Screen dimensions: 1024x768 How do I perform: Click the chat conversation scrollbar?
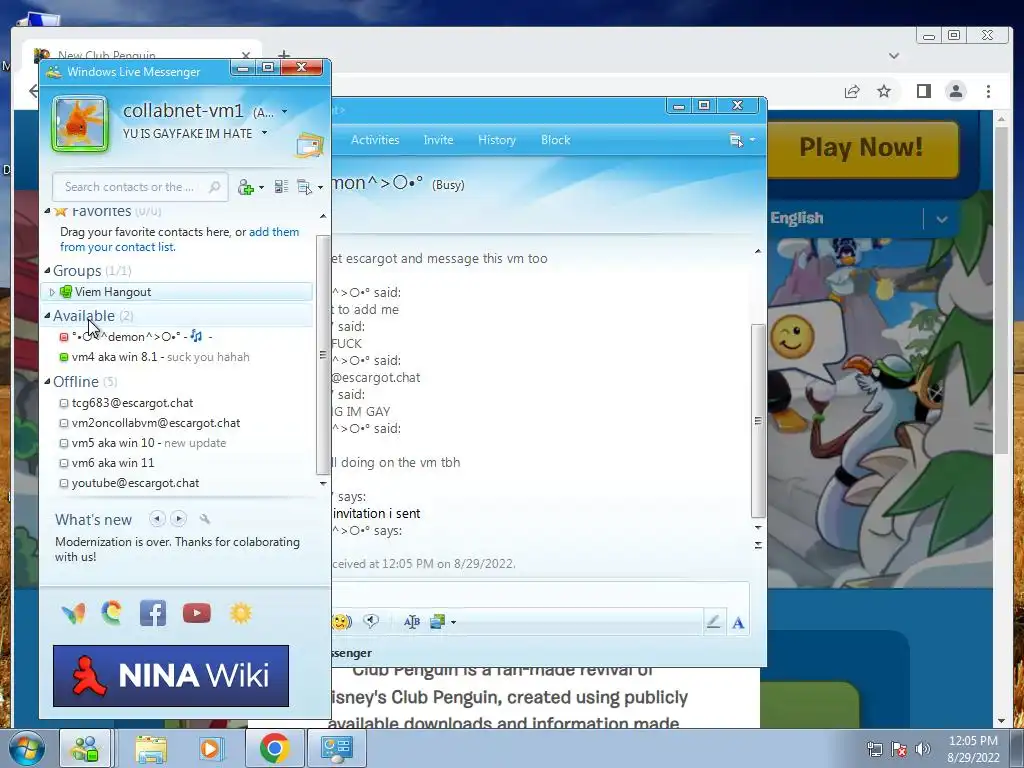click(x=758, y=421)
